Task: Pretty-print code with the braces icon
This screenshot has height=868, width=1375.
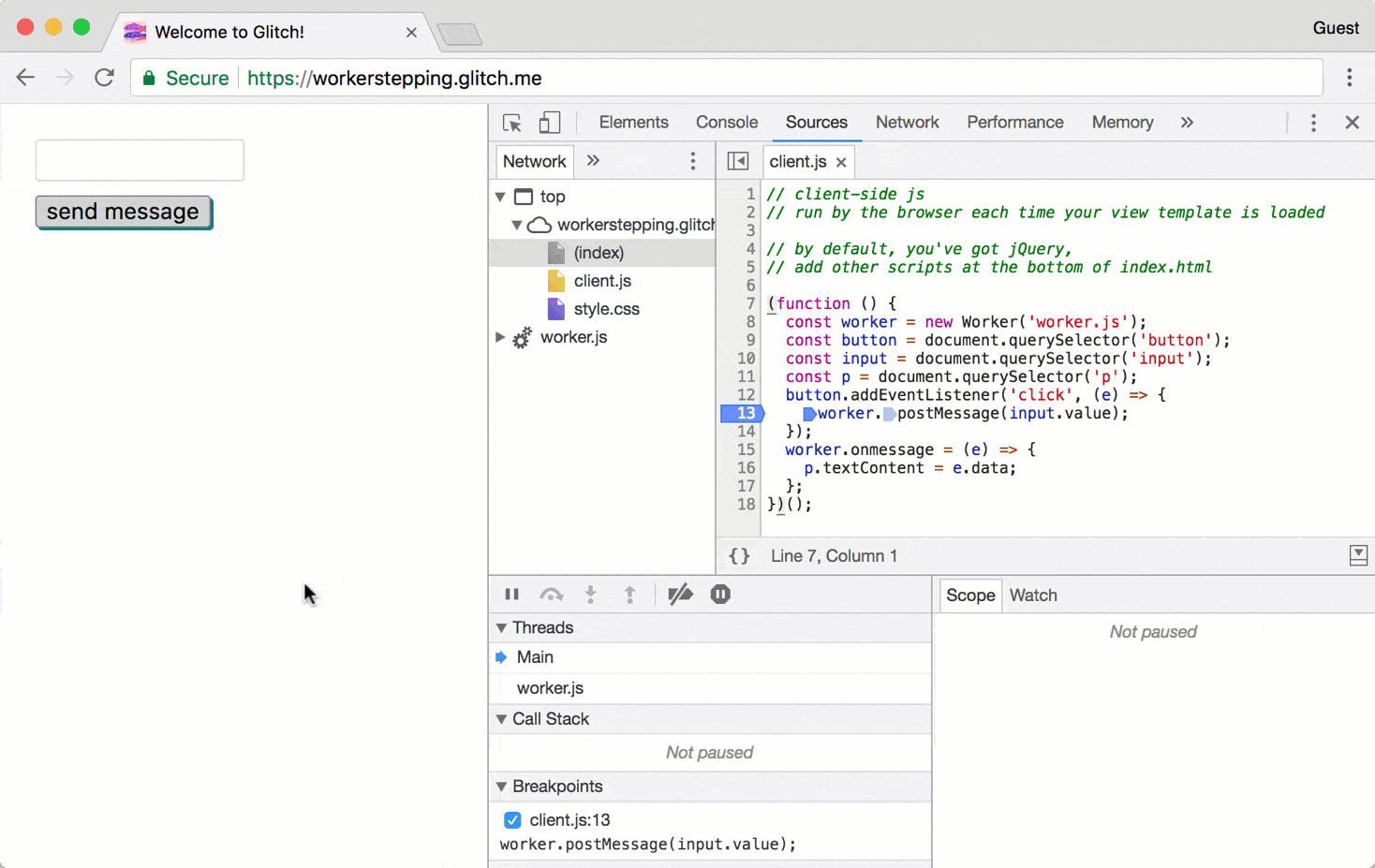Action: pyautogui.click(x=739, y=555)
